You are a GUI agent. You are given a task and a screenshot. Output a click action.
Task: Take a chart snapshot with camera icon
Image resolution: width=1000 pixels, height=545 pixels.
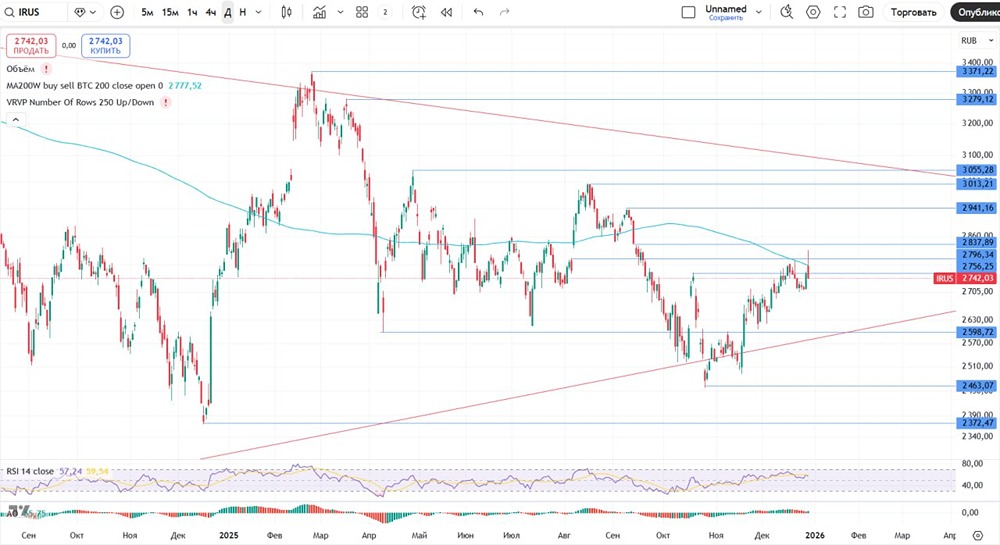(865, 12)
